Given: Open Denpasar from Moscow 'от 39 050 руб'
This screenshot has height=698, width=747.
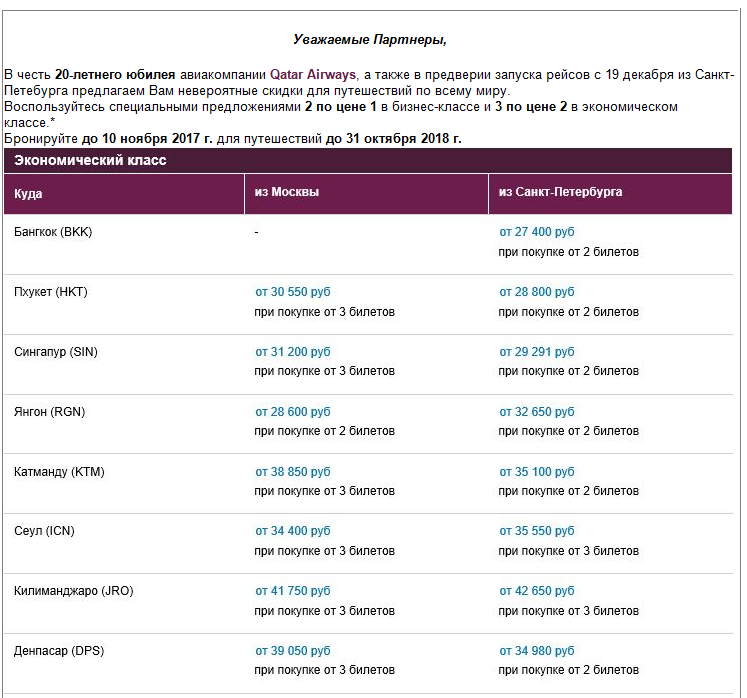Looking at the screenshot, I should click(293, 651).
